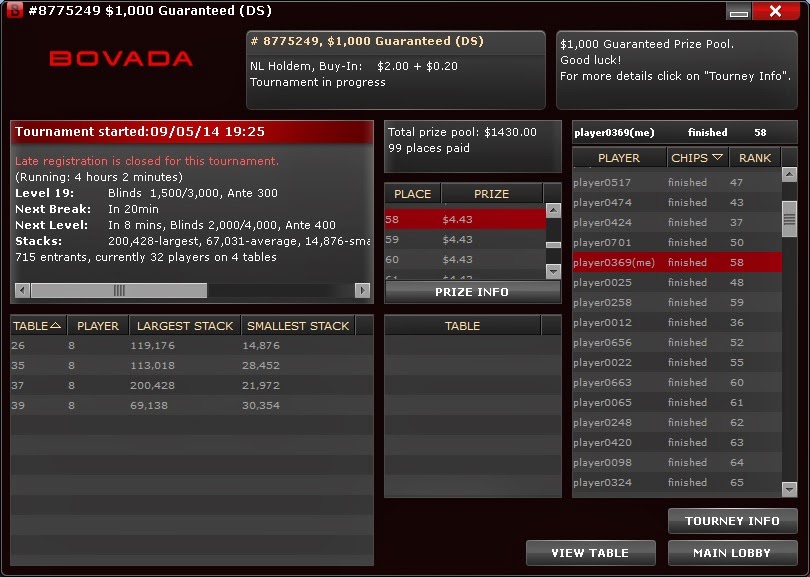Click the BOVADA logo
The height and width of the screenshot is (577, 810).
pyautogui.click(x=121, y=58)
